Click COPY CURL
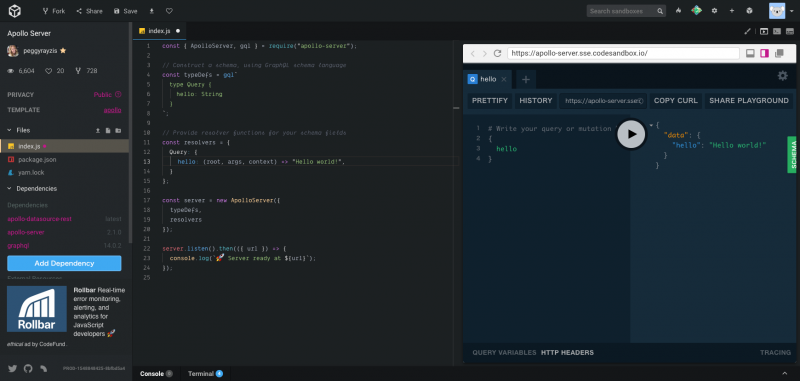Screen dimensions: 800x381 click(x=676, y=101)
